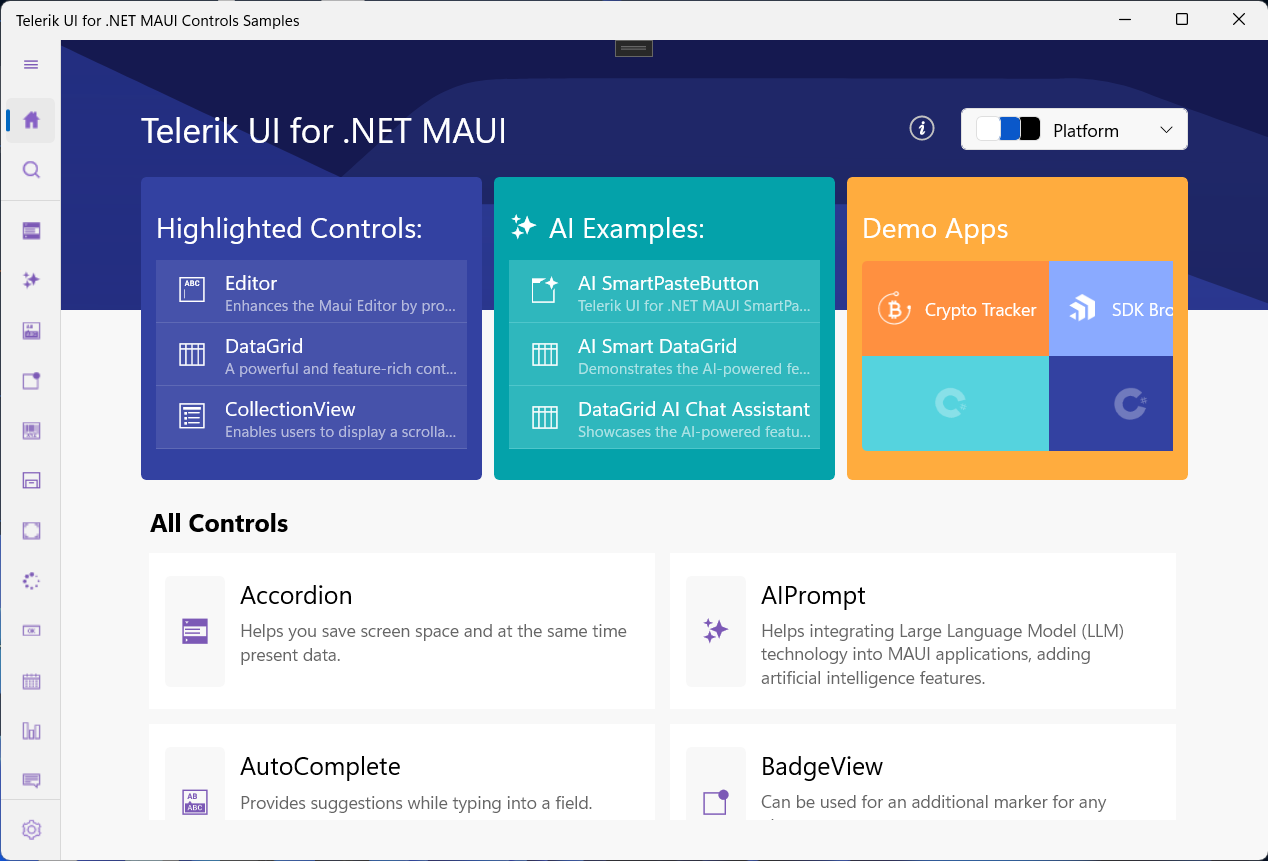Click the AI SmartPasteButton icon

pos(544,290)
